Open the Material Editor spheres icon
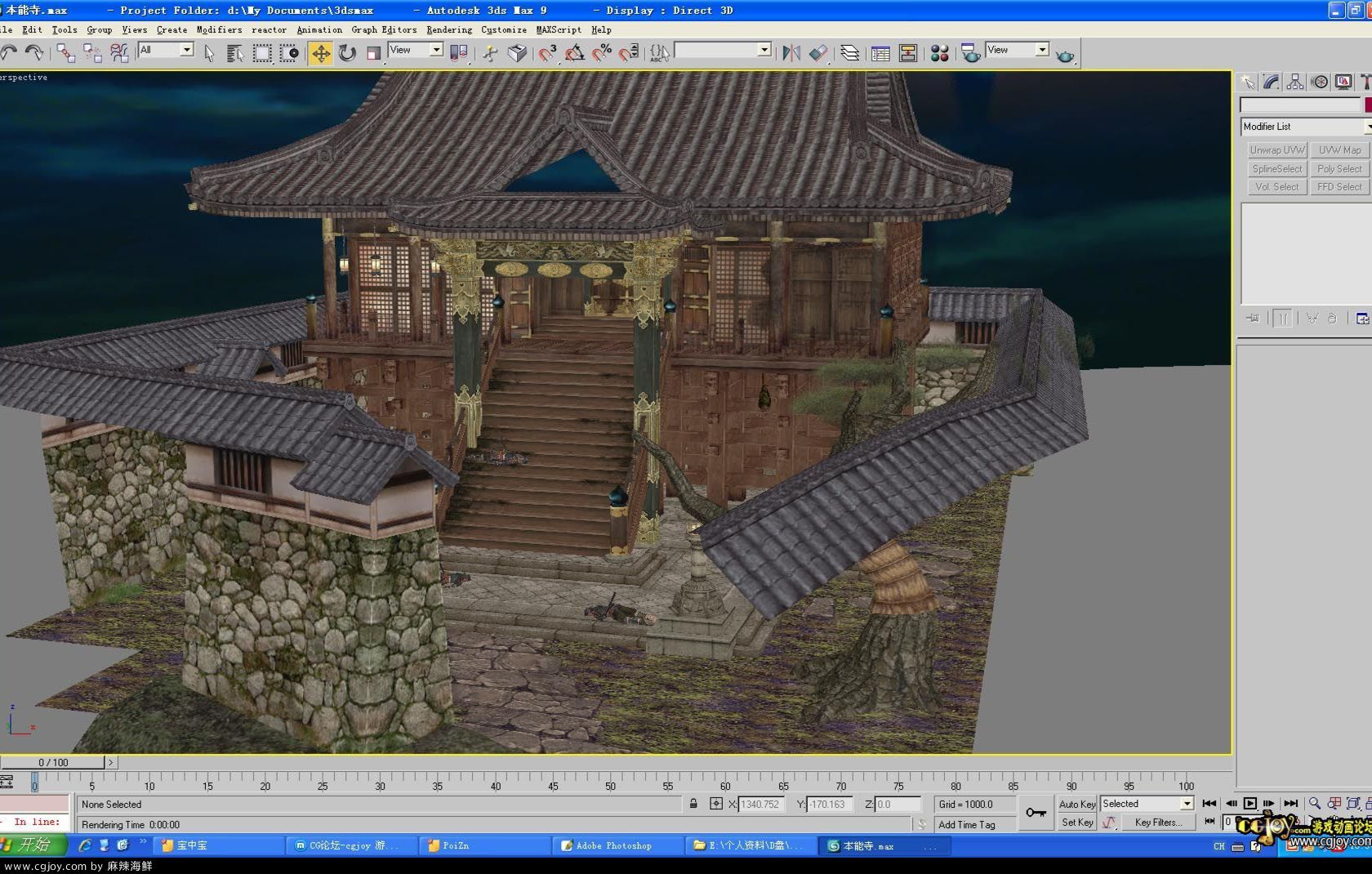 click(939, 53)
